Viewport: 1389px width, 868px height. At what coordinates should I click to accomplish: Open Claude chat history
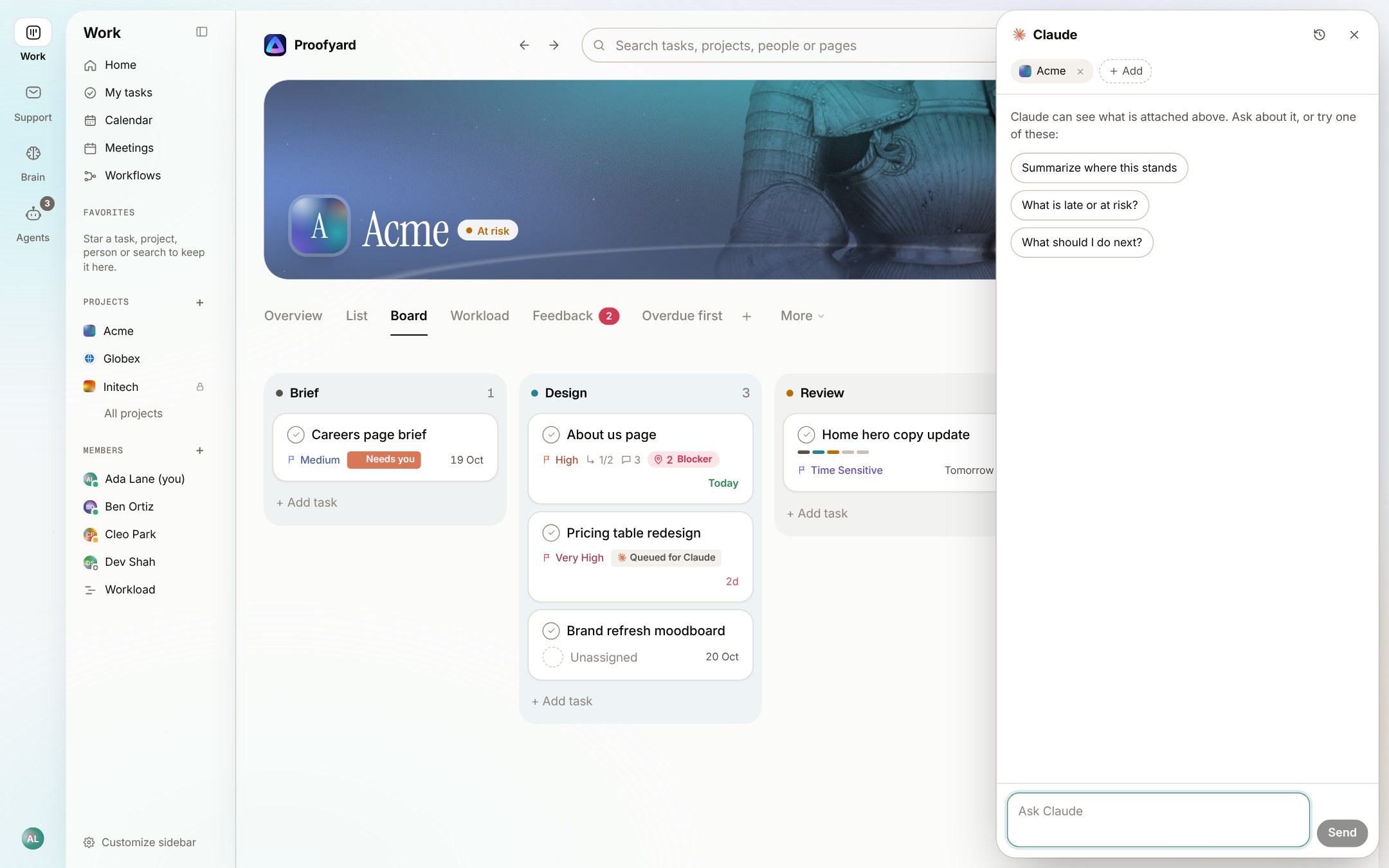(x=1319, y=35)
